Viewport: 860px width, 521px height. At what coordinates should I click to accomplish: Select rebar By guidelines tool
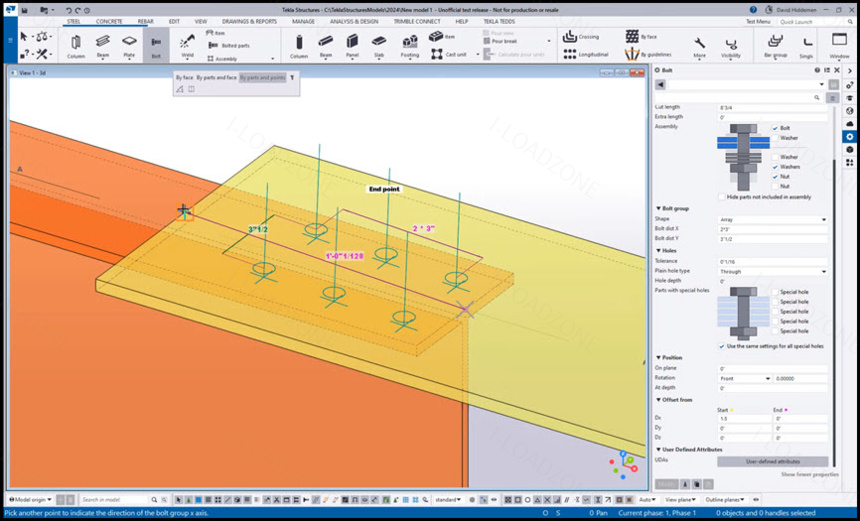tap(648, 54)
